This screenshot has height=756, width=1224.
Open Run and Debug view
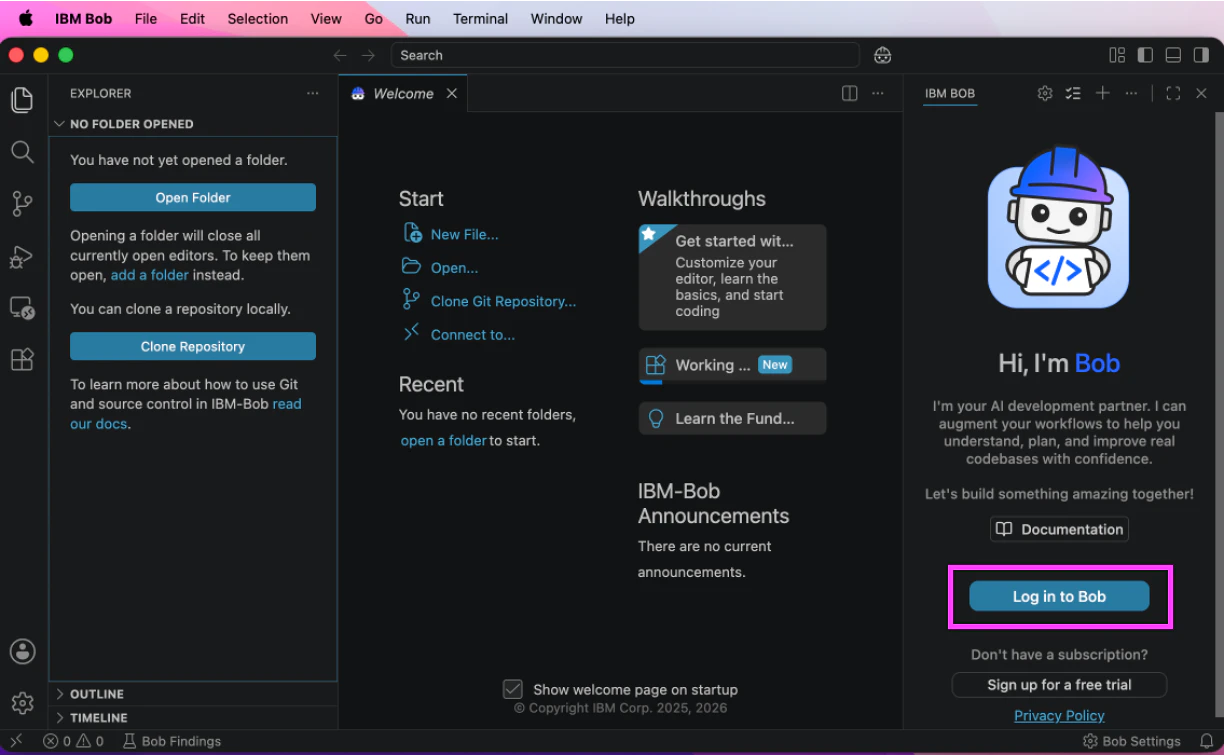pyautogui.click(x=22, y=257)
